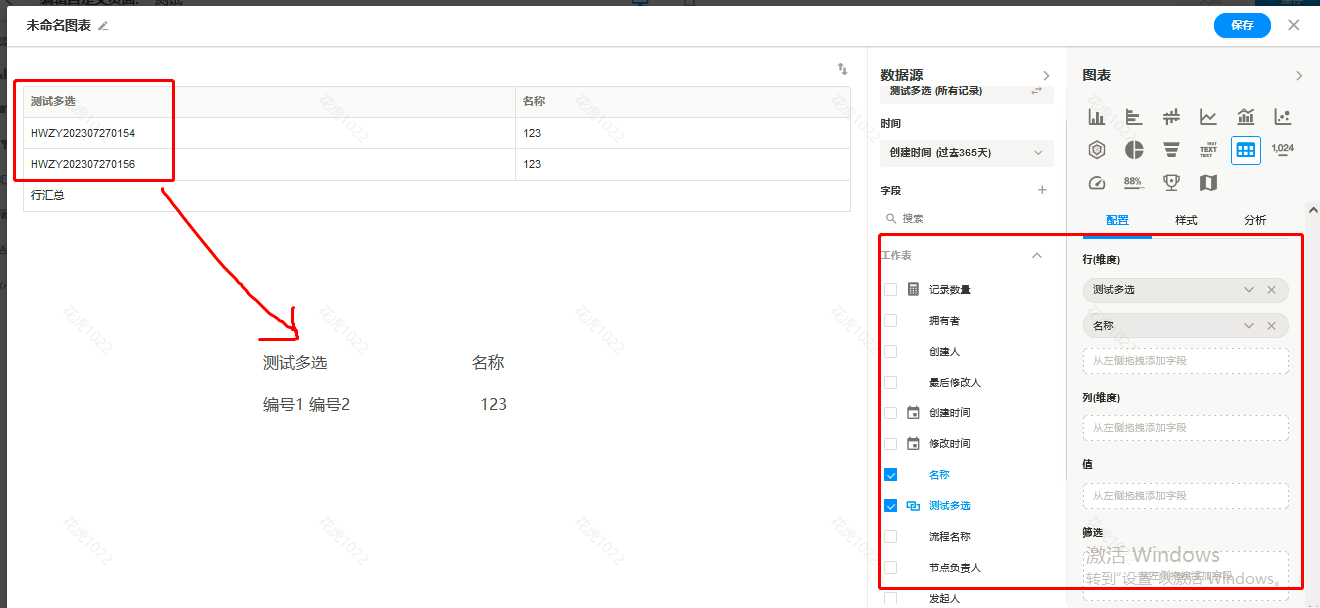1320x608 pixels.
Task: Pick the map chart type
Action: pyautogui.click(x=1208, y=182)
